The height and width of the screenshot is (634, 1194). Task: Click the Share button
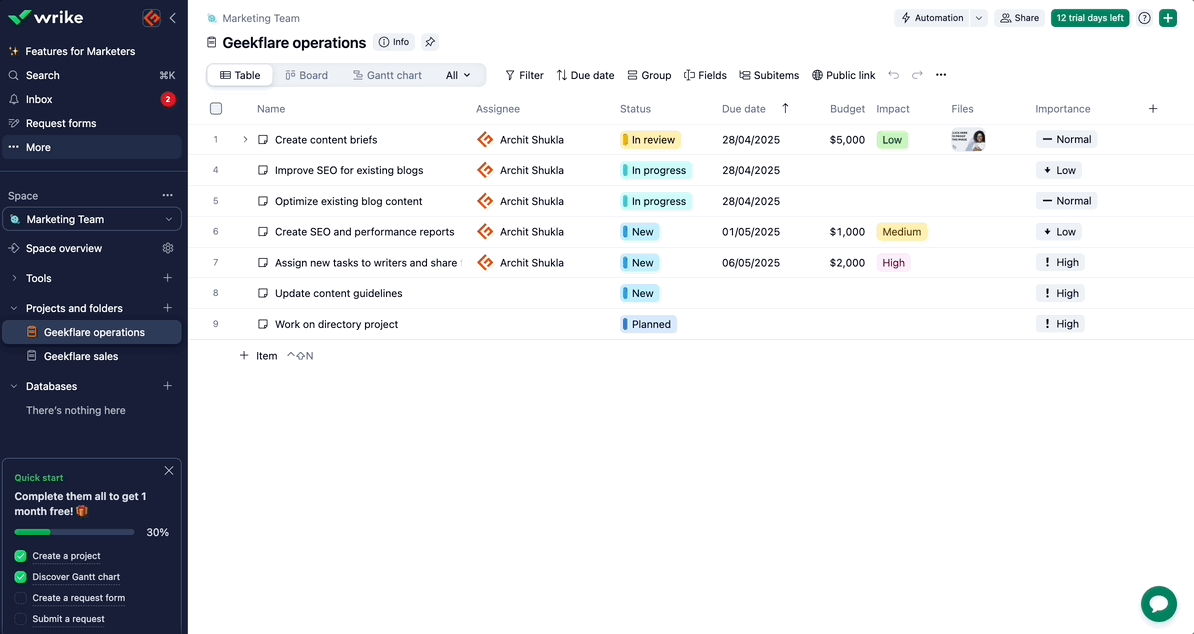(x=1019, y=18)
